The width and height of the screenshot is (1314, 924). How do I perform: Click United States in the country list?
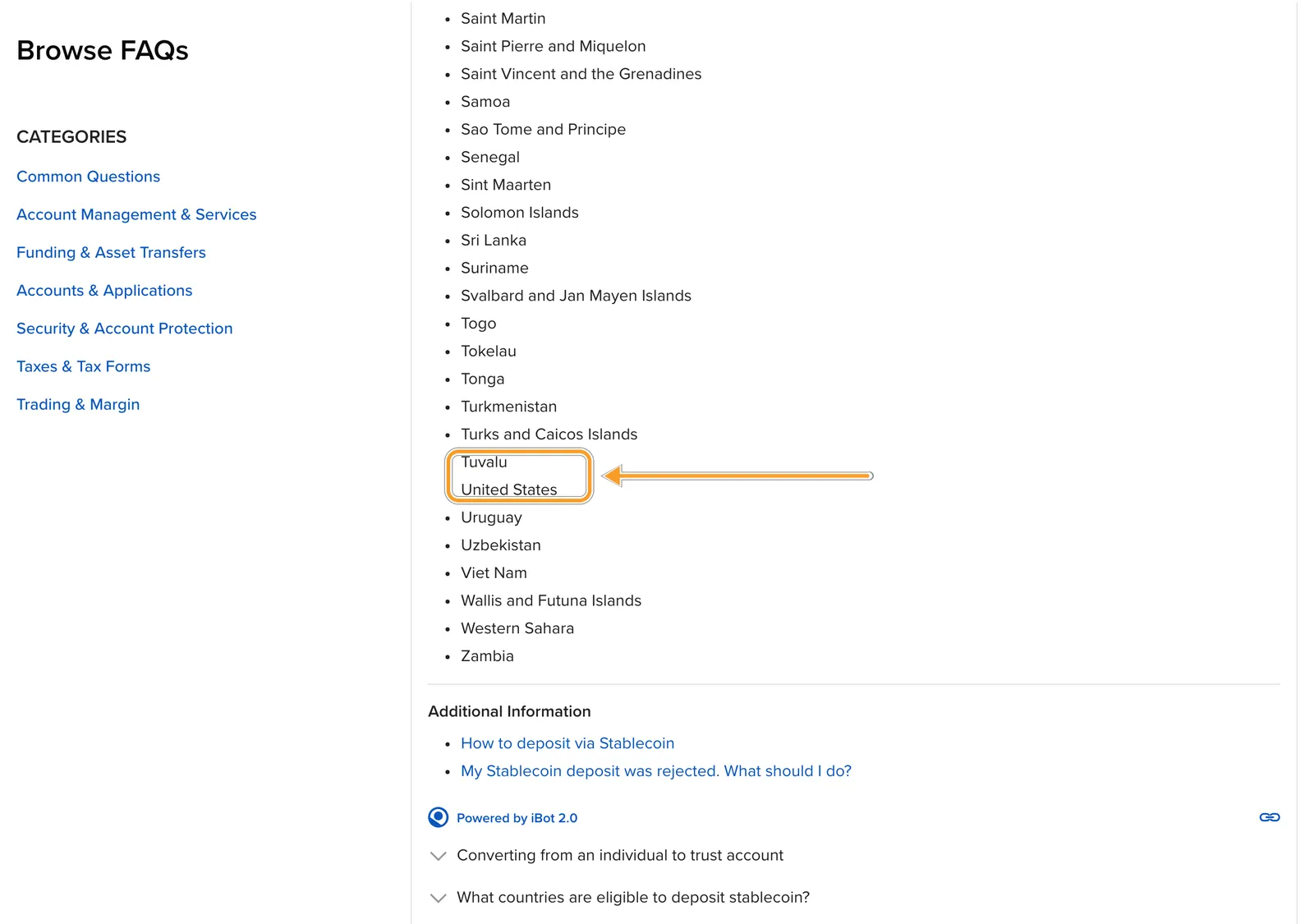pos(509,490)
